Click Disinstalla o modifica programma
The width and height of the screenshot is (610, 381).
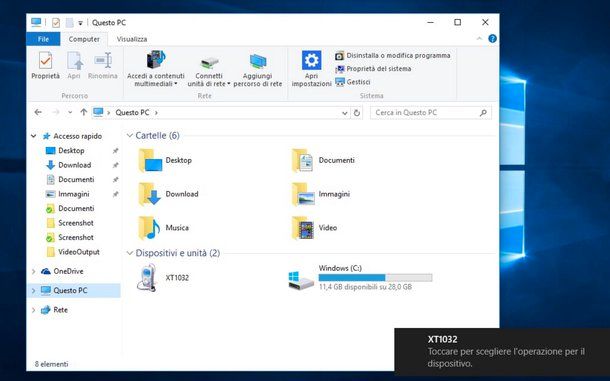(x=393, y=56)
